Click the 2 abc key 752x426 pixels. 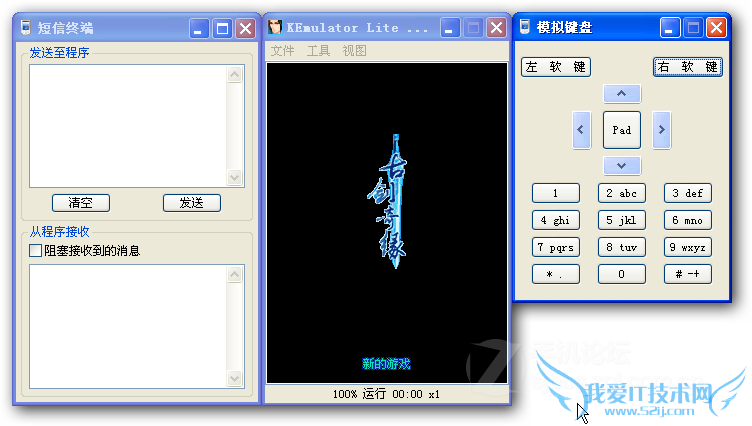tap(622, 193)
